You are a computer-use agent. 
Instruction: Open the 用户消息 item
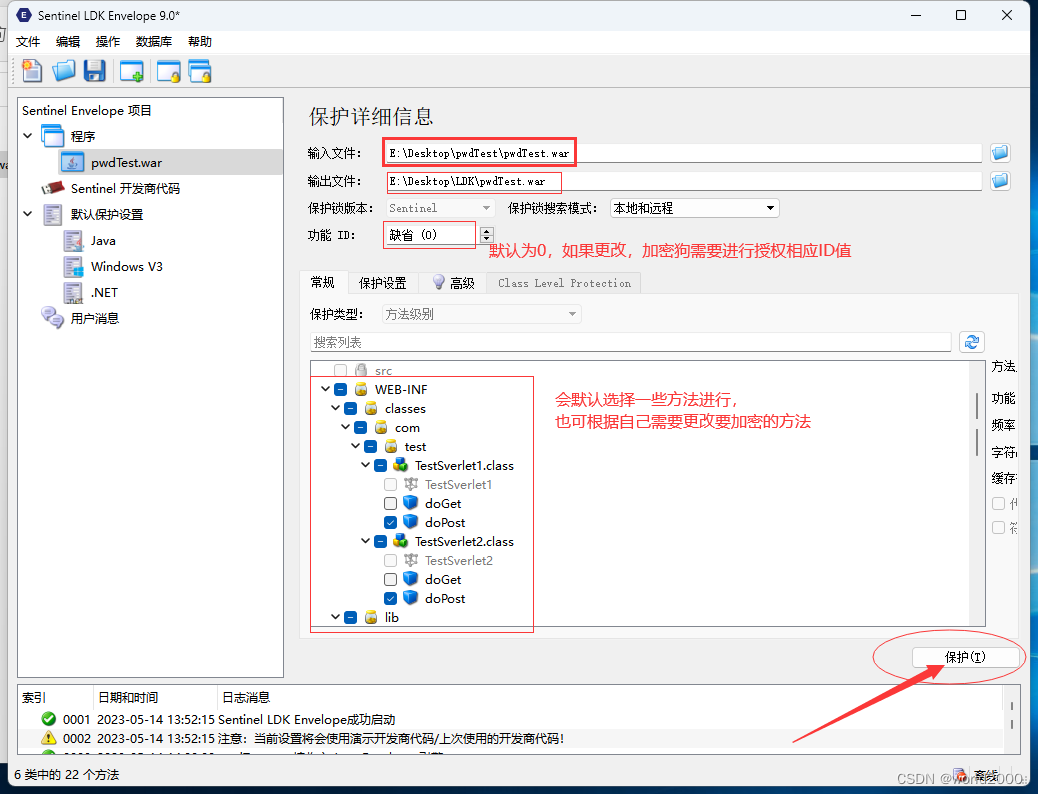[95, 319]
